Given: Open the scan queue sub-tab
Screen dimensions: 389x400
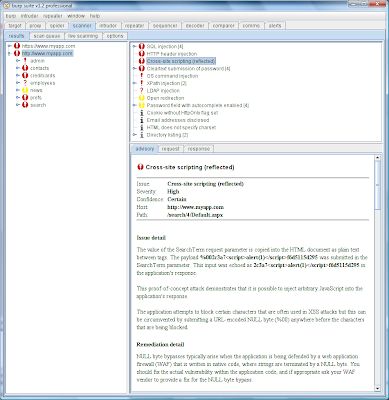Looking at the screenshot, I should point(47,36).
